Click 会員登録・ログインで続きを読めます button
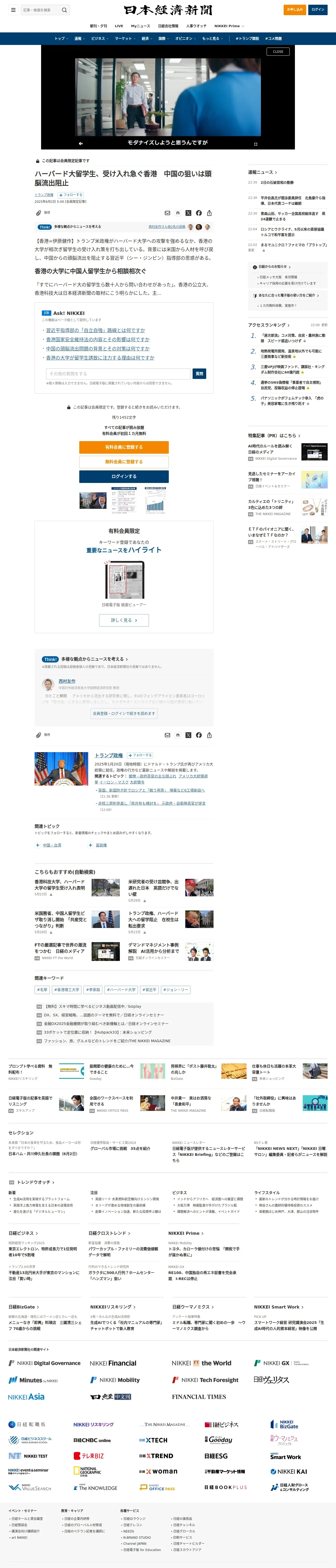Screen dimensions: 336x1568 (x=124, y=713)
